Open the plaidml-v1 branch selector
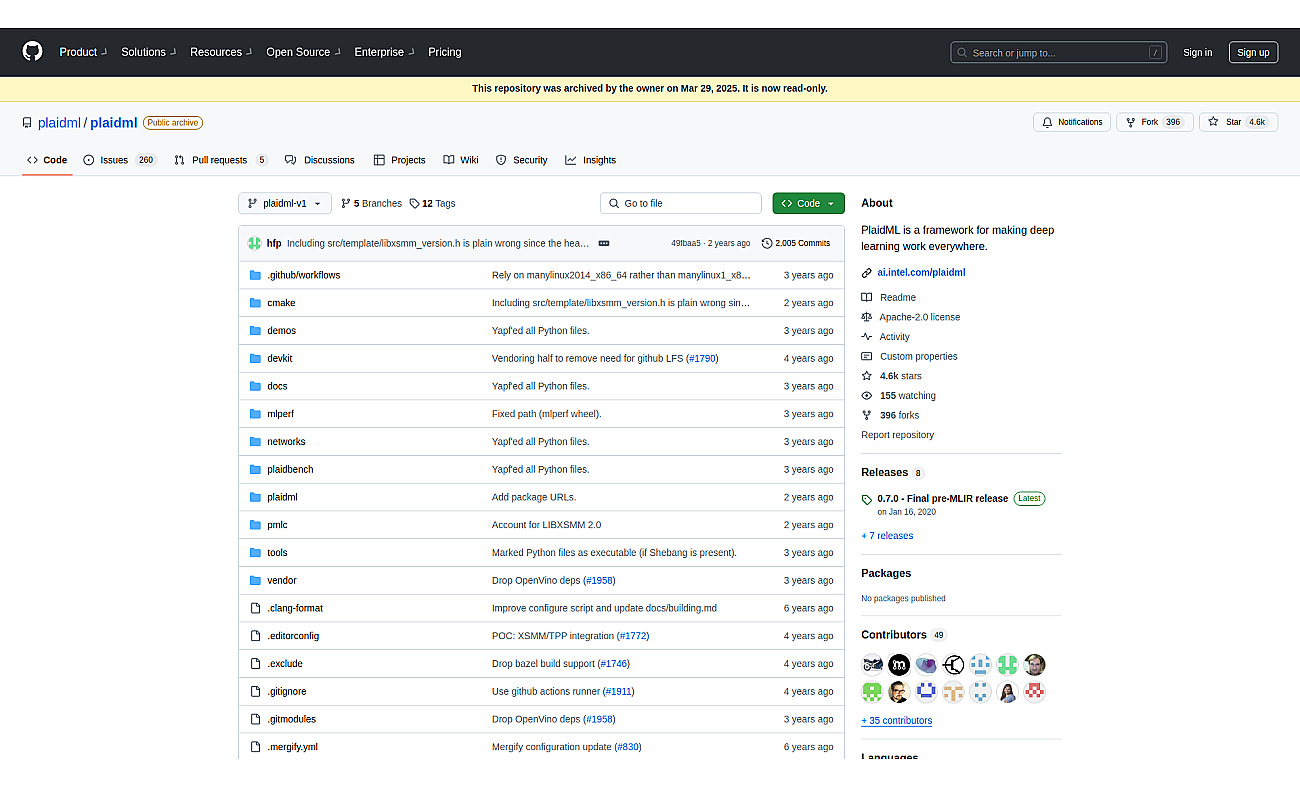 click(x=285, y=203)
